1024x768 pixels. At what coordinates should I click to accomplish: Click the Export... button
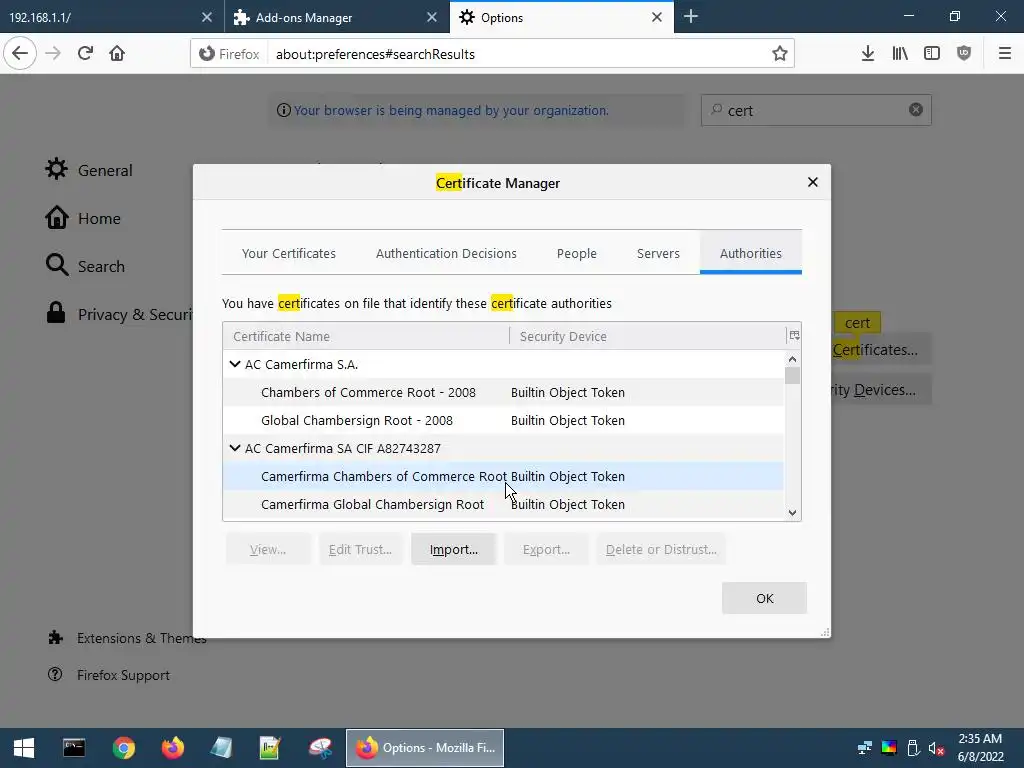(546, 549)
